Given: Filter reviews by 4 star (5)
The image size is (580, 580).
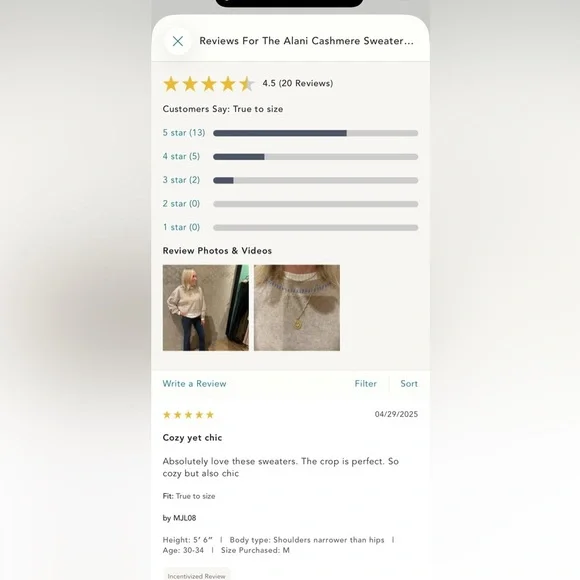Looking at the screenshot, I should tap(181, 156).
